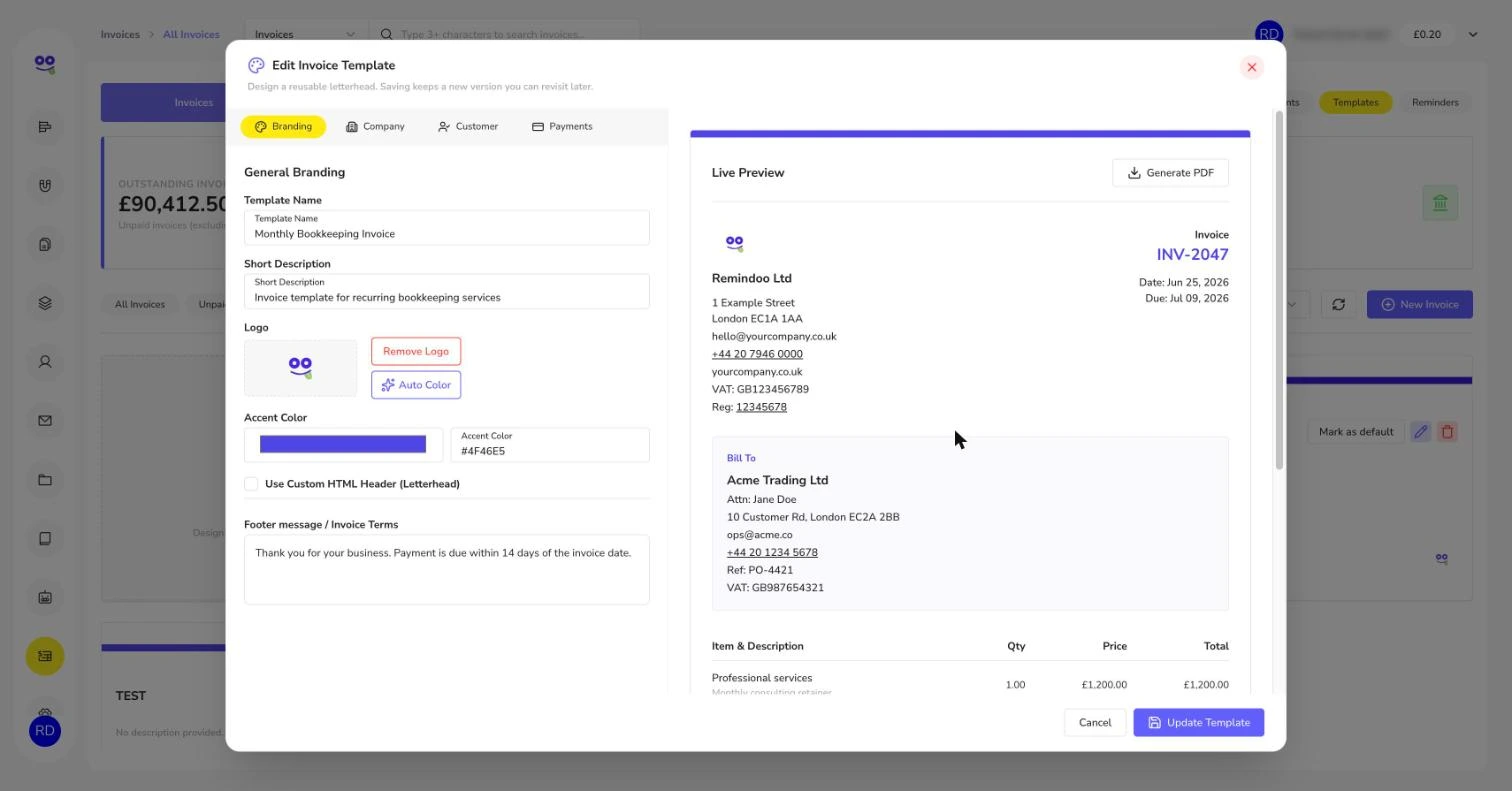The height and width of the screenshot is (791, 1512).
Task: Open the folder icon in sidebar
Action: click(45, 480)
